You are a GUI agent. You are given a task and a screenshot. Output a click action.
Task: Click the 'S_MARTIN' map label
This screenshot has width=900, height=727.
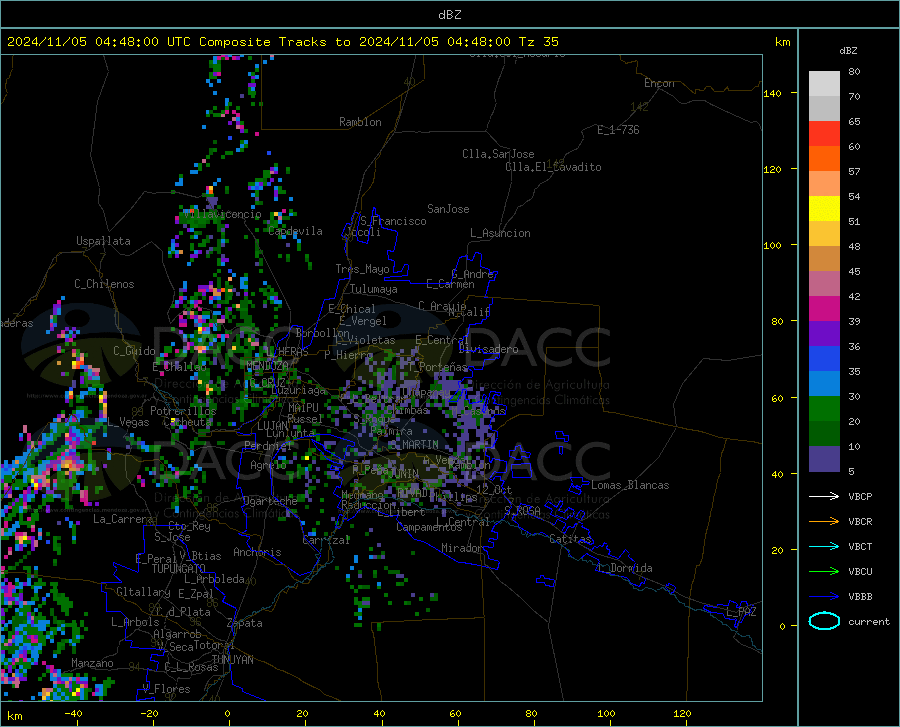click(x=413, y=445)
